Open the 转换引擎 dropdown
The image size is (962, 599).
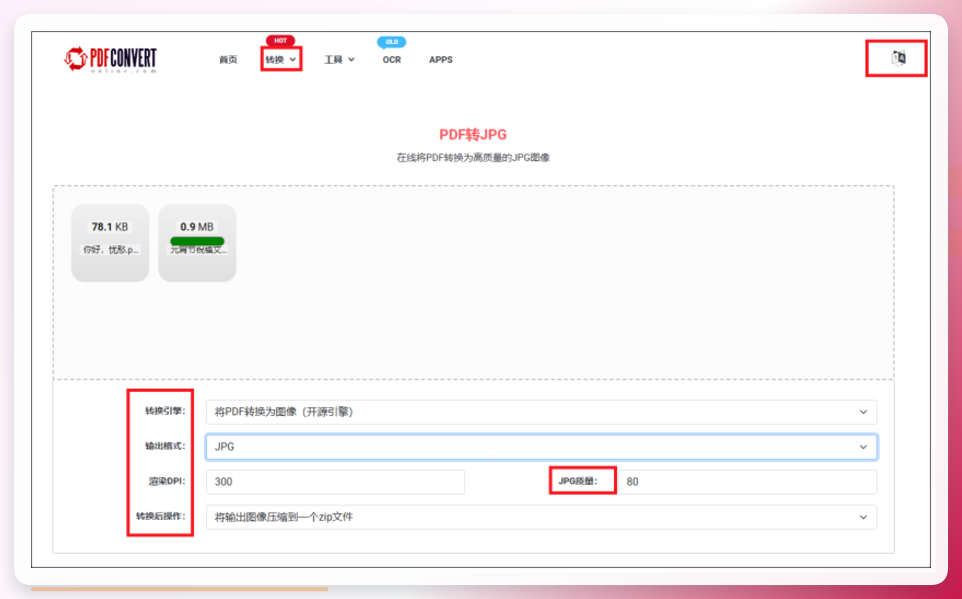pos(541,412)
